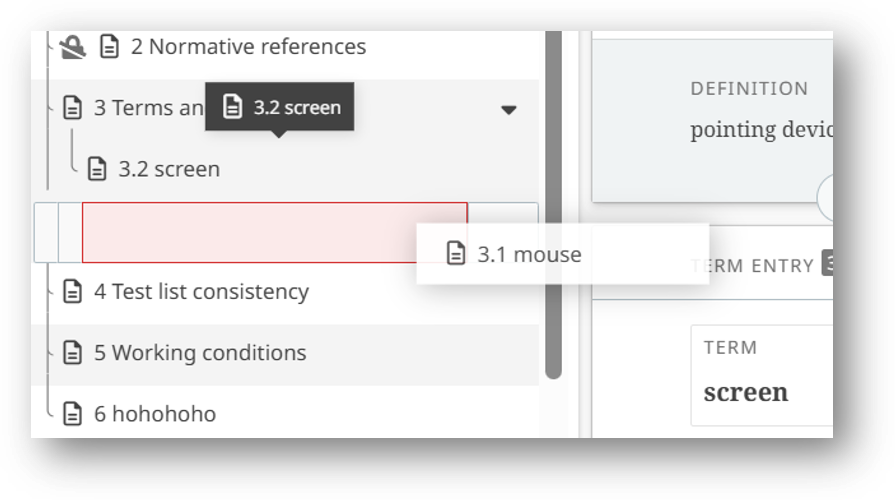Click the locked icon beside Normative references

click(71, 47)
